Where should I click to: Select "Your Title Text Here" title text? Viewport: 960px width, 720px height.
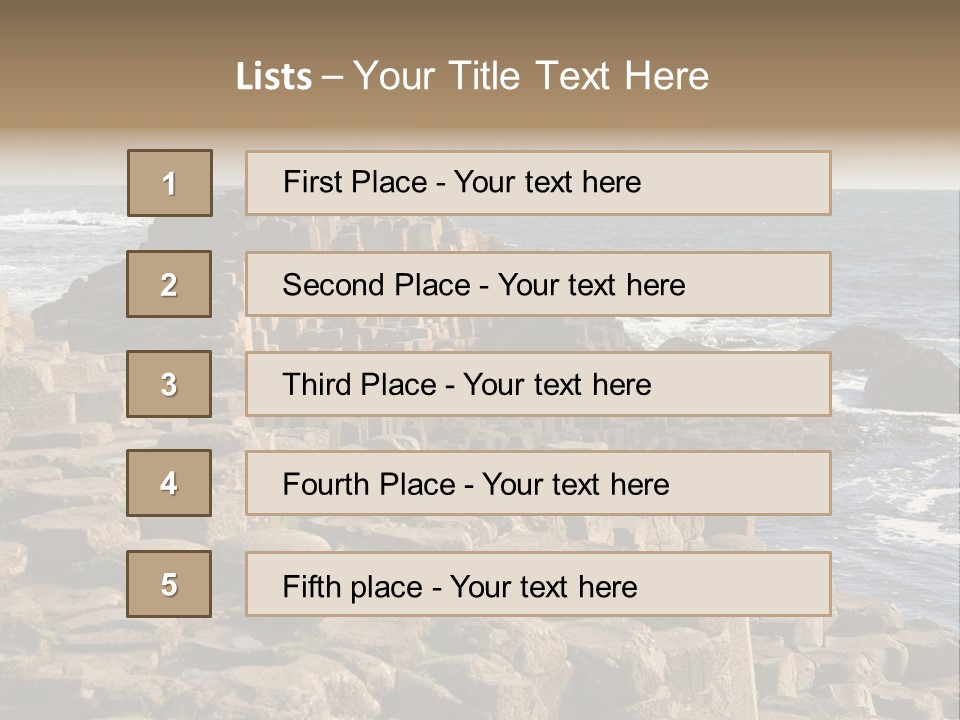click(531, 76)
